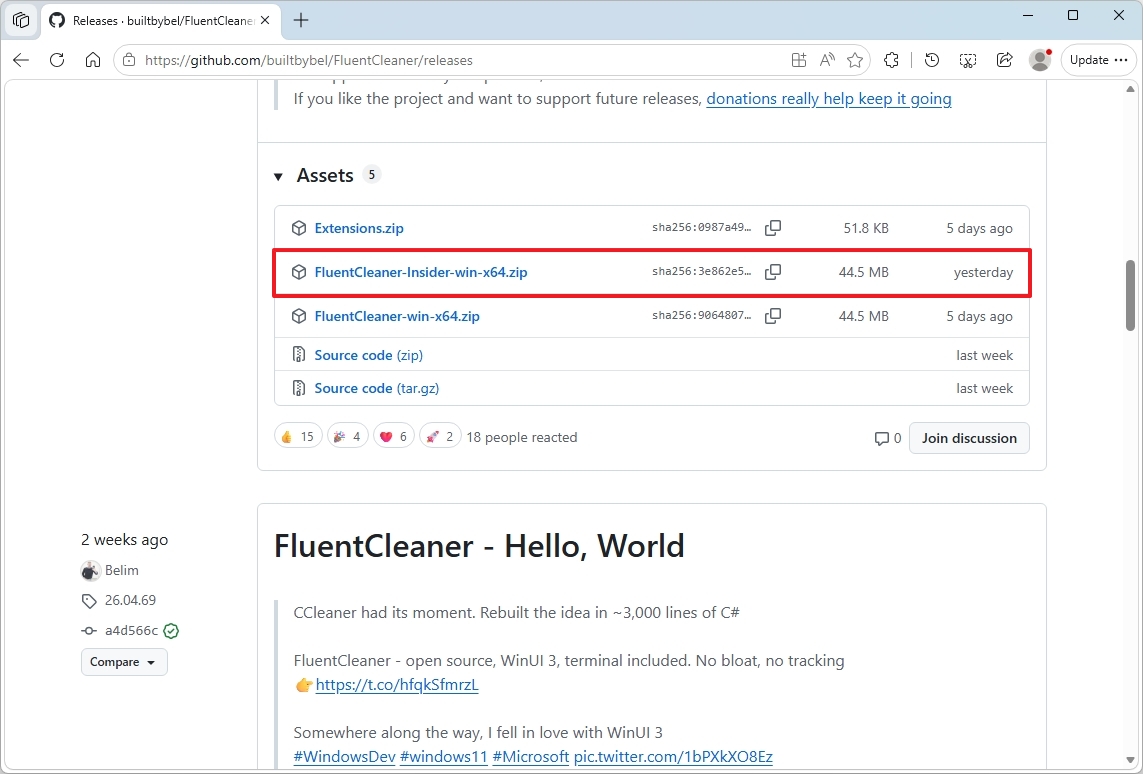Collapse the Assets section triangle
The height and width of the screenshot is (774, 1143).
pos(278,176)
